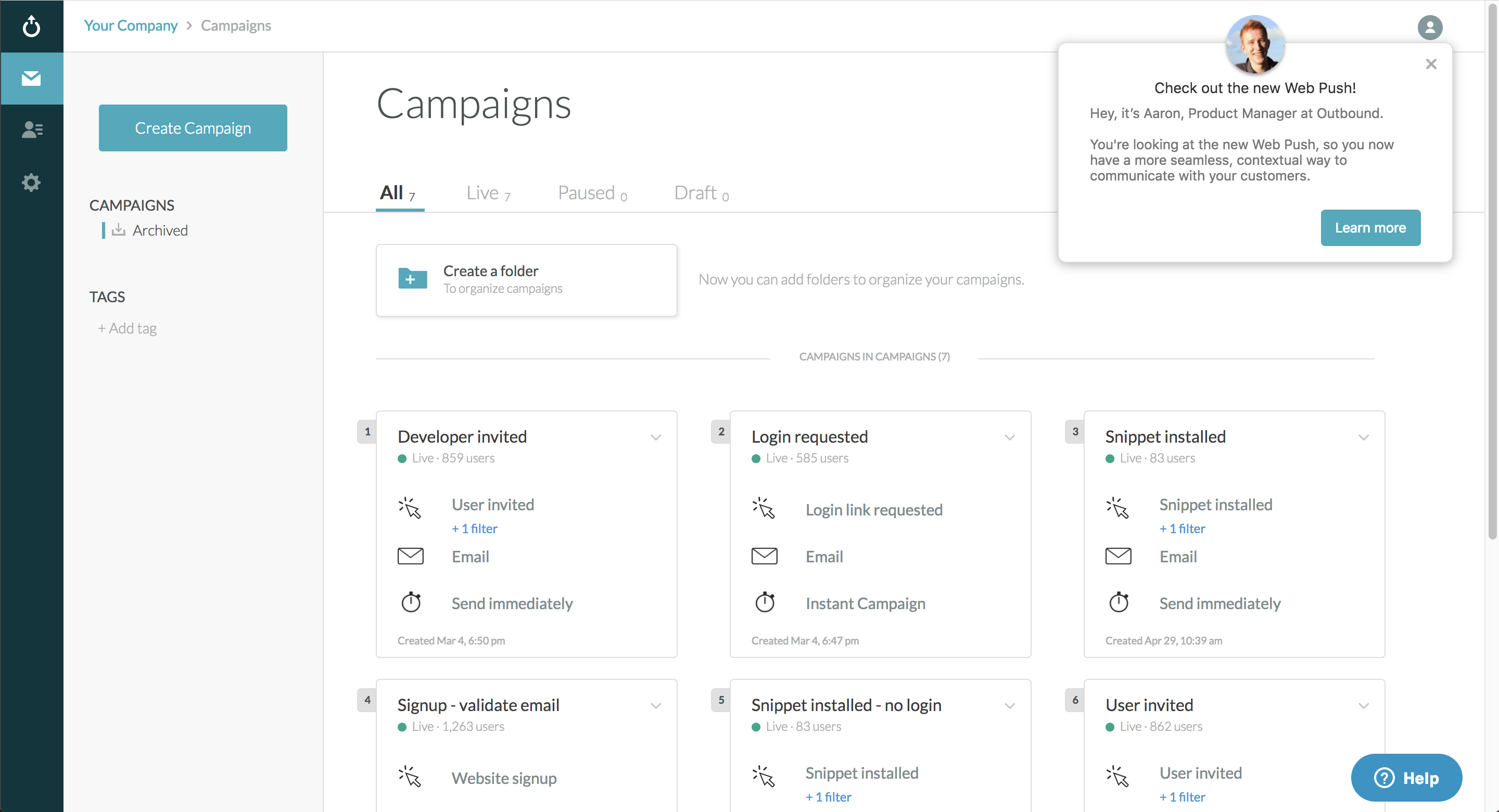This screenshot has width=1499, height=812.
Task: Open the Developer invited campaign title
Action: [x=462, y=436]
